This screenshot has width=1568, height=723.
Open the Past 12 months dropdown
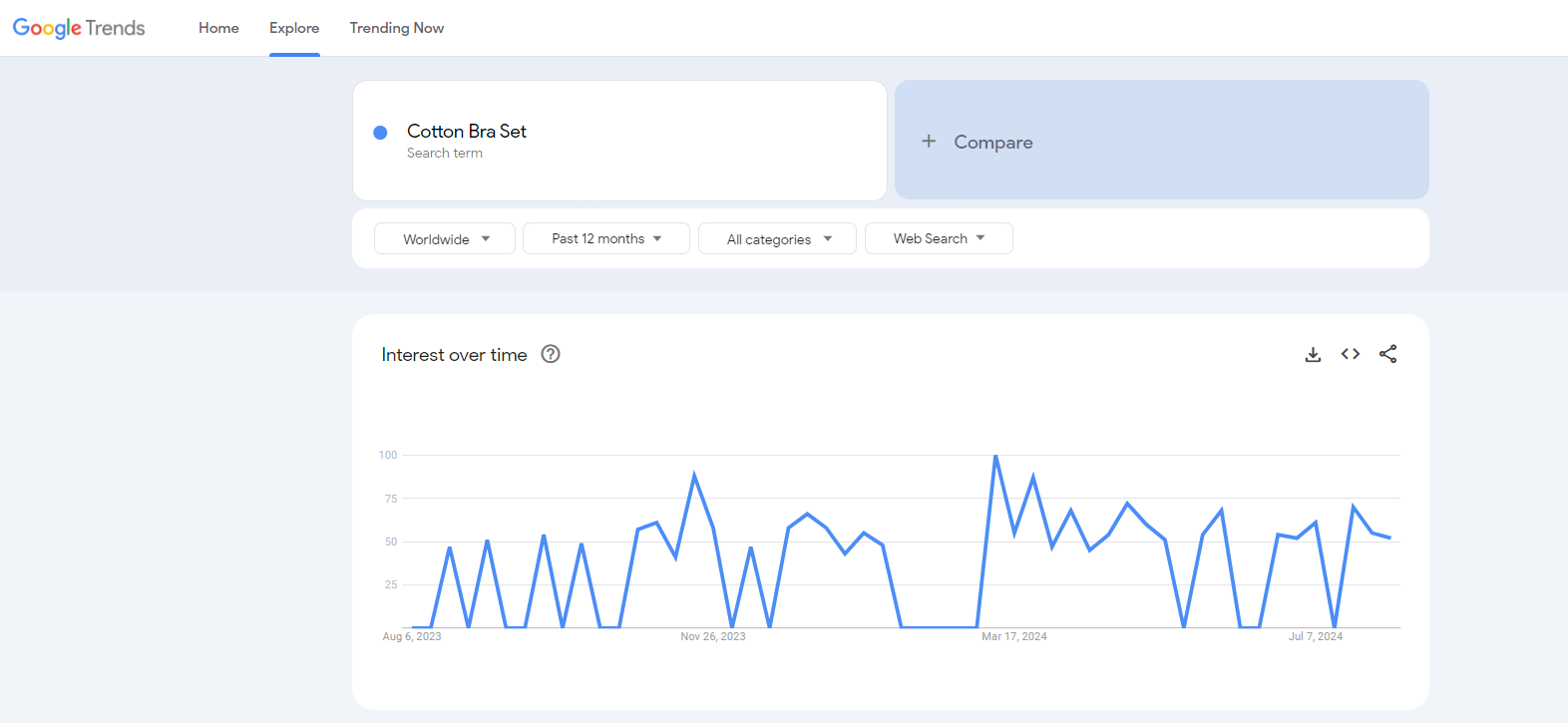606,238
